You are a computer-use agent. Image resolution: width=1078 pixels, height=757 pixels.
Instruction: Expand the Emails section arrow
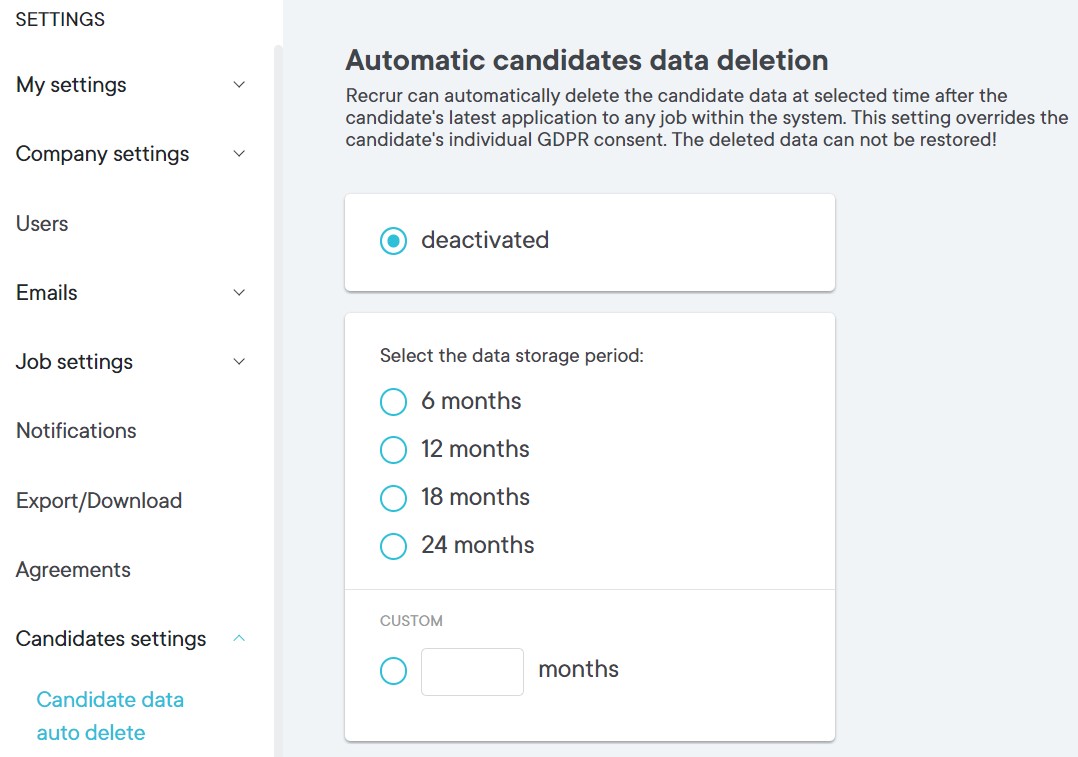tap(239, 293)
